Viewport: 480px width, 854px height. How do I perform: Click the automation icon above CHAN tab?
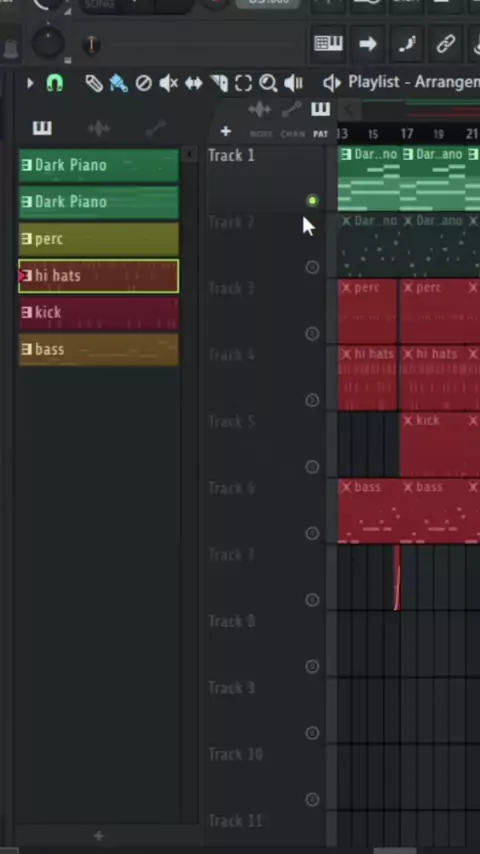click(291, 109)
